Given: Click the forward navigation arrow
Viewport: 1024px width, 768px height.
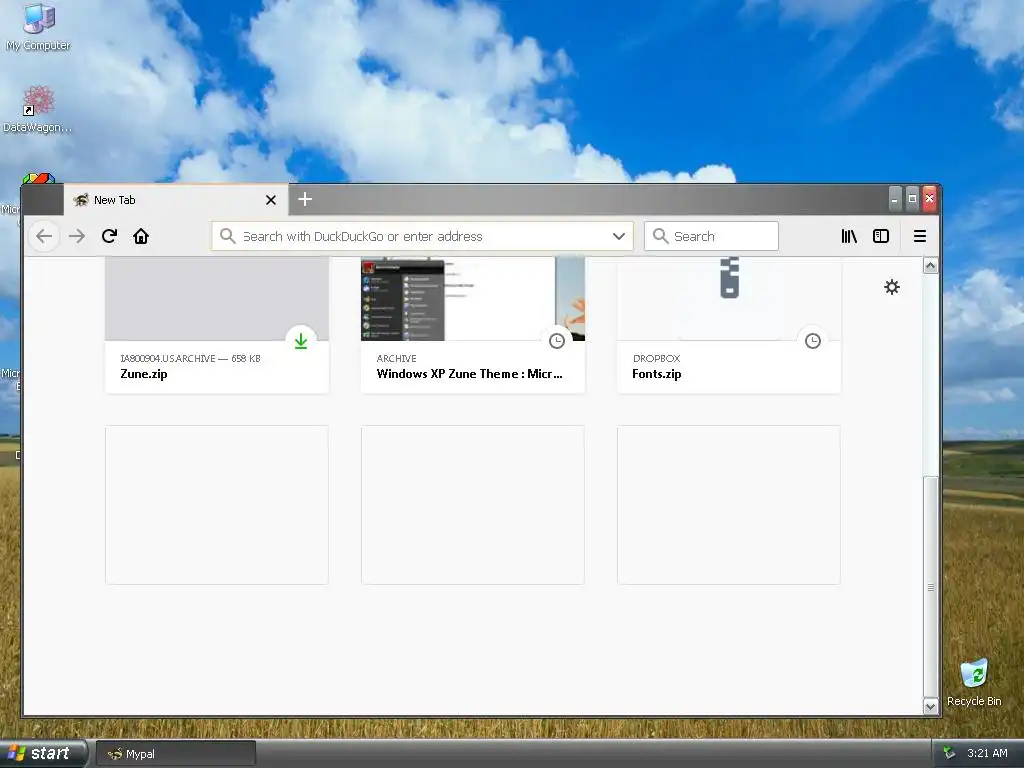Looking at the screenshot, I should pyautogui.click(x=77, y=236).
